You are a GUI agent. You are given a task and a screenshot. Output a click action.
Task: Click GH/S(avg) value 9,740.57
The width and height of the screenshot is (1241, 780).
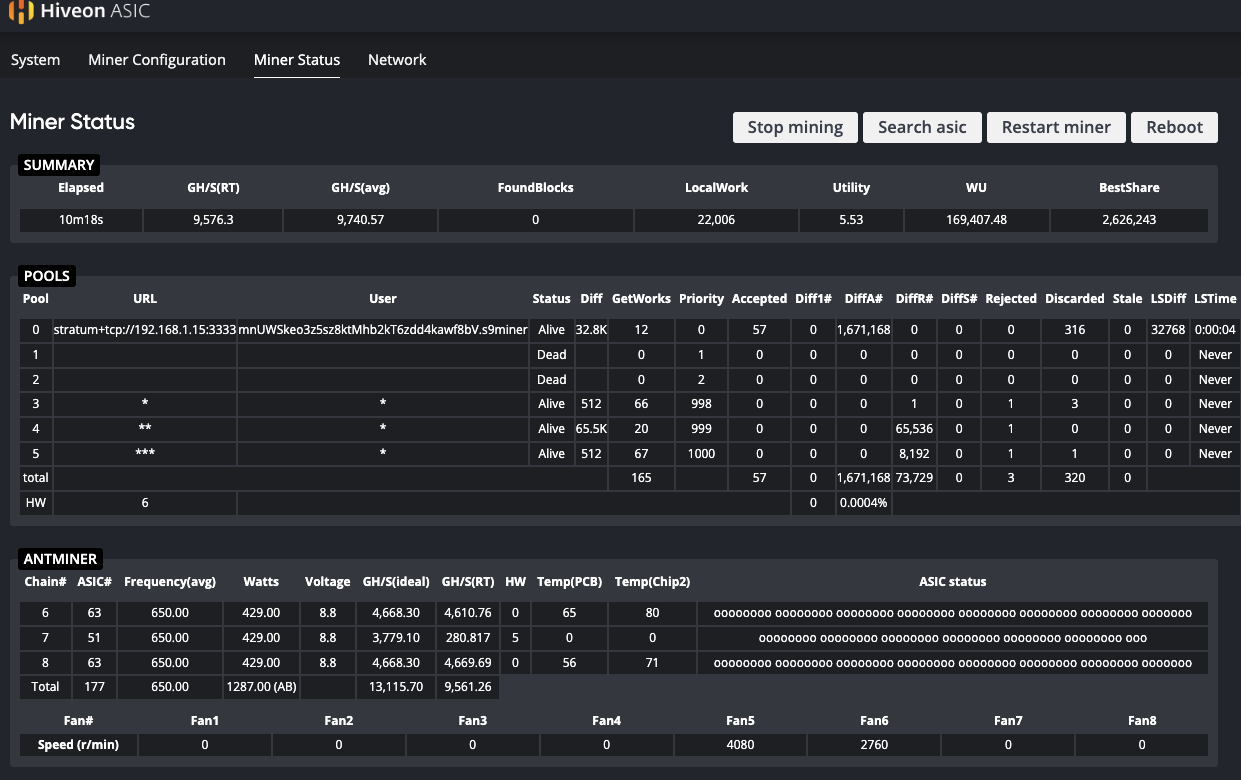pos(359,220)
